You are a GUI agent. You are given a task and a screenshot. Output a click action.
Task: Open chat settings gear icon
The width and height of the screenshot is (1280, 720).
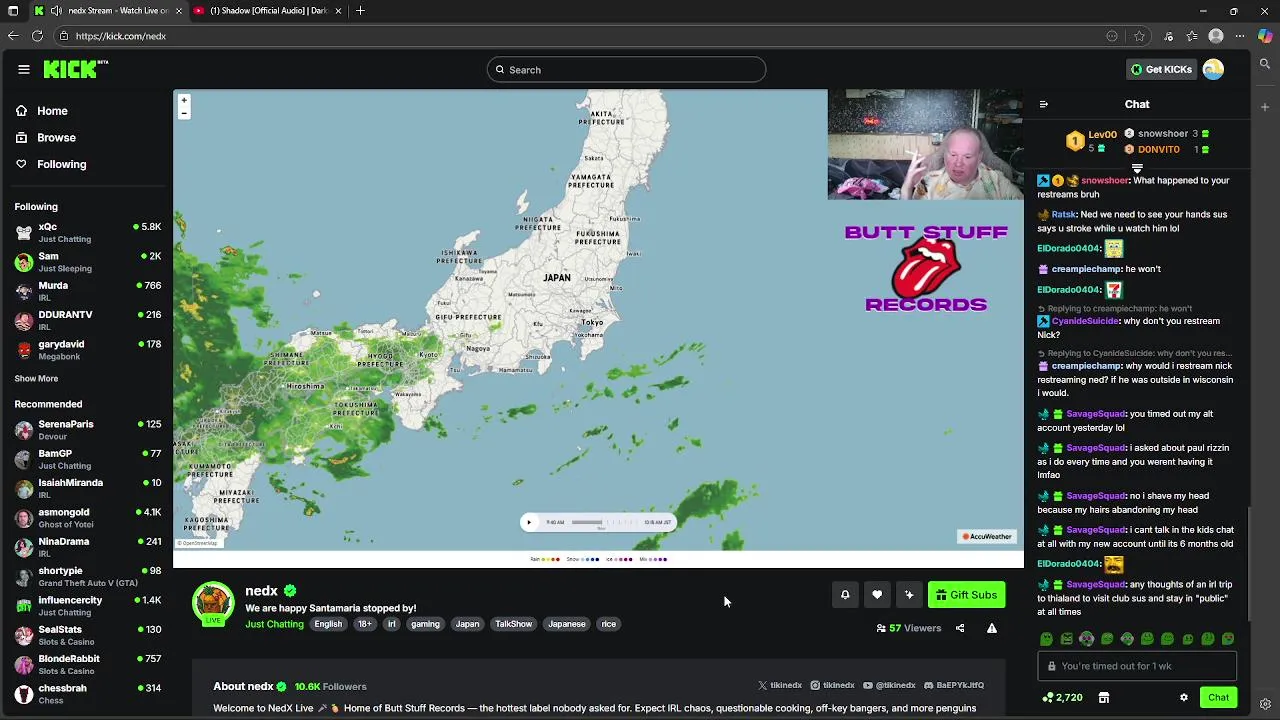pos(1184,698)
